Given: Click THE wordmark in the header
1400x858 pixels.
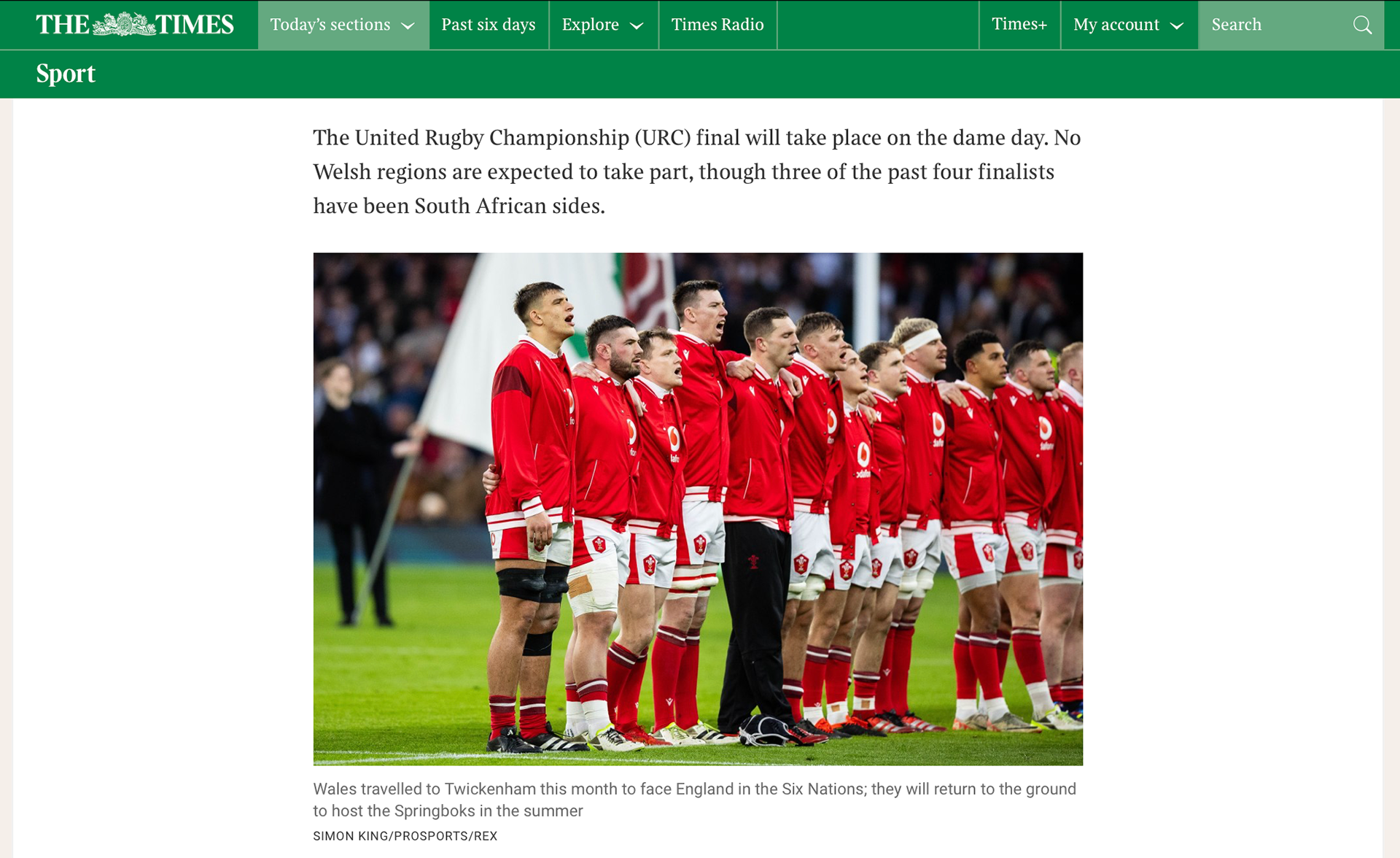Looking at the screenshot, I should click(63, 25).
